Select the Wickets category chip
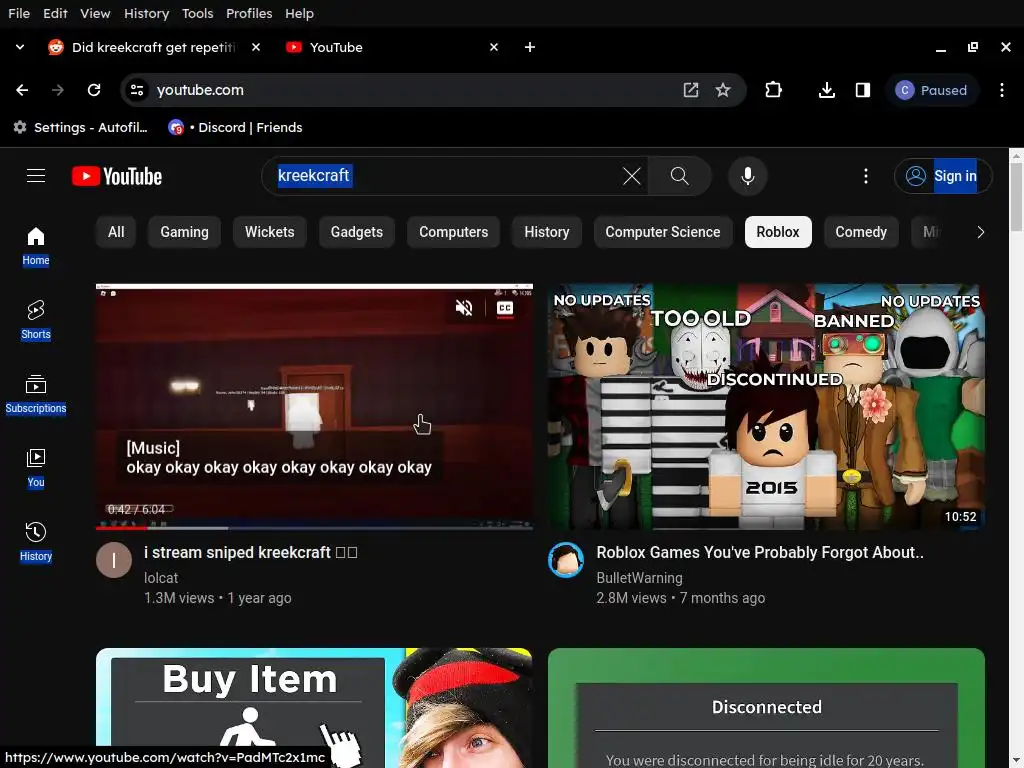 pos(269,232)
